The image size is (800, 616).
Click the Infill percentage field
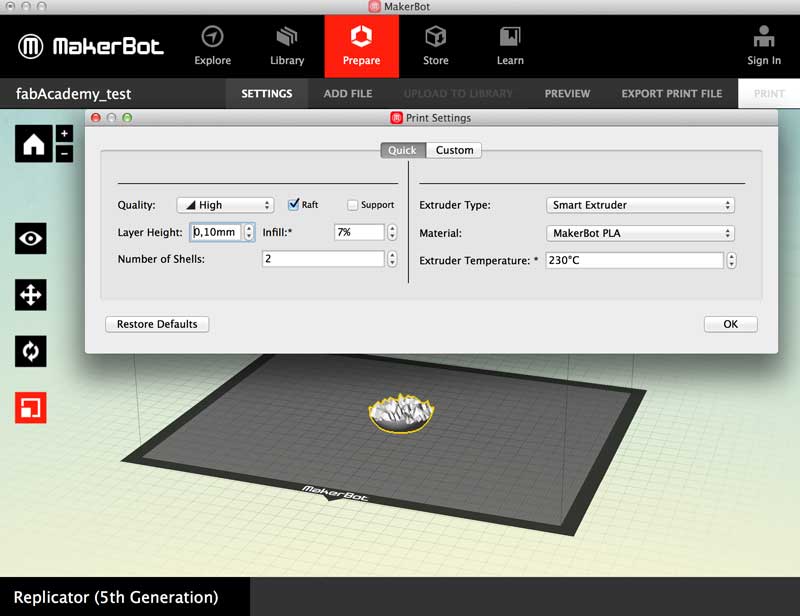click(x=359, y=232)
